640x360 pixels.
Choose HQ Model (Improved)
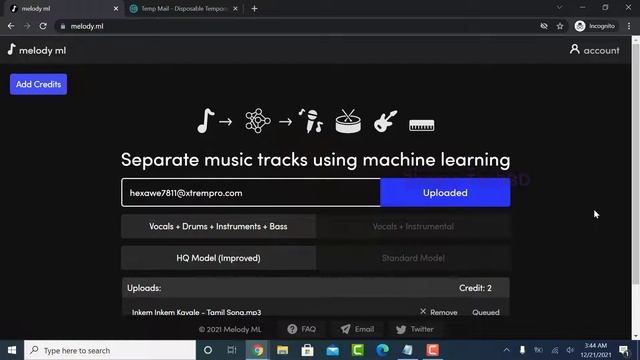[218, 258]
